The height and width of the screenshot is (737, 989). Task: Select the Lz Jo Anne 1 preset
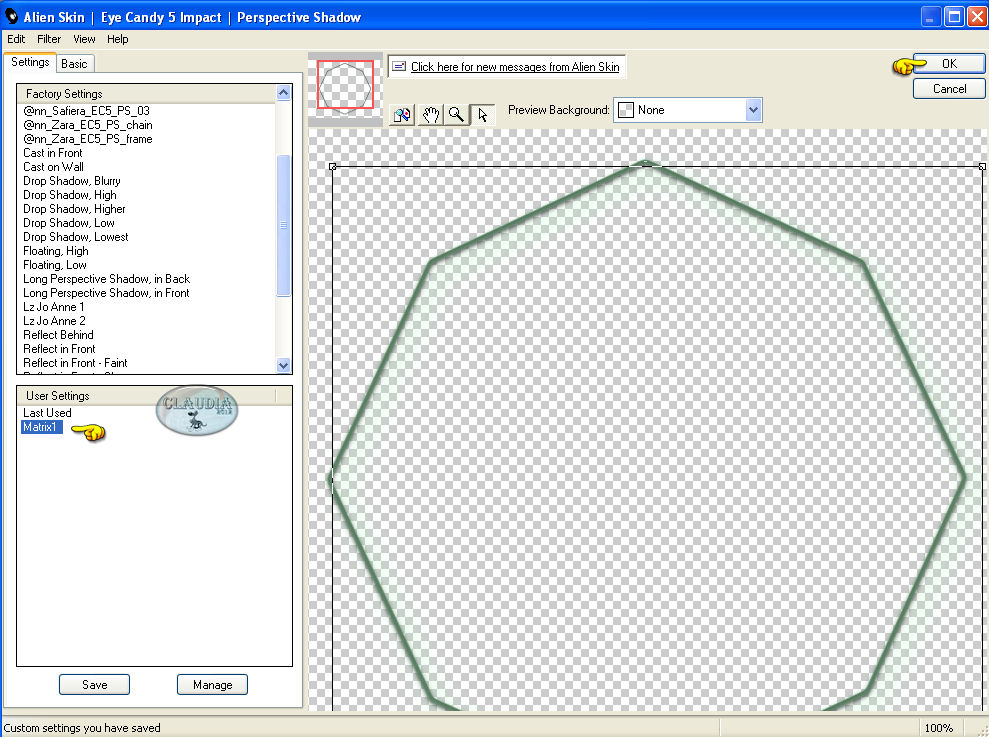54,307
